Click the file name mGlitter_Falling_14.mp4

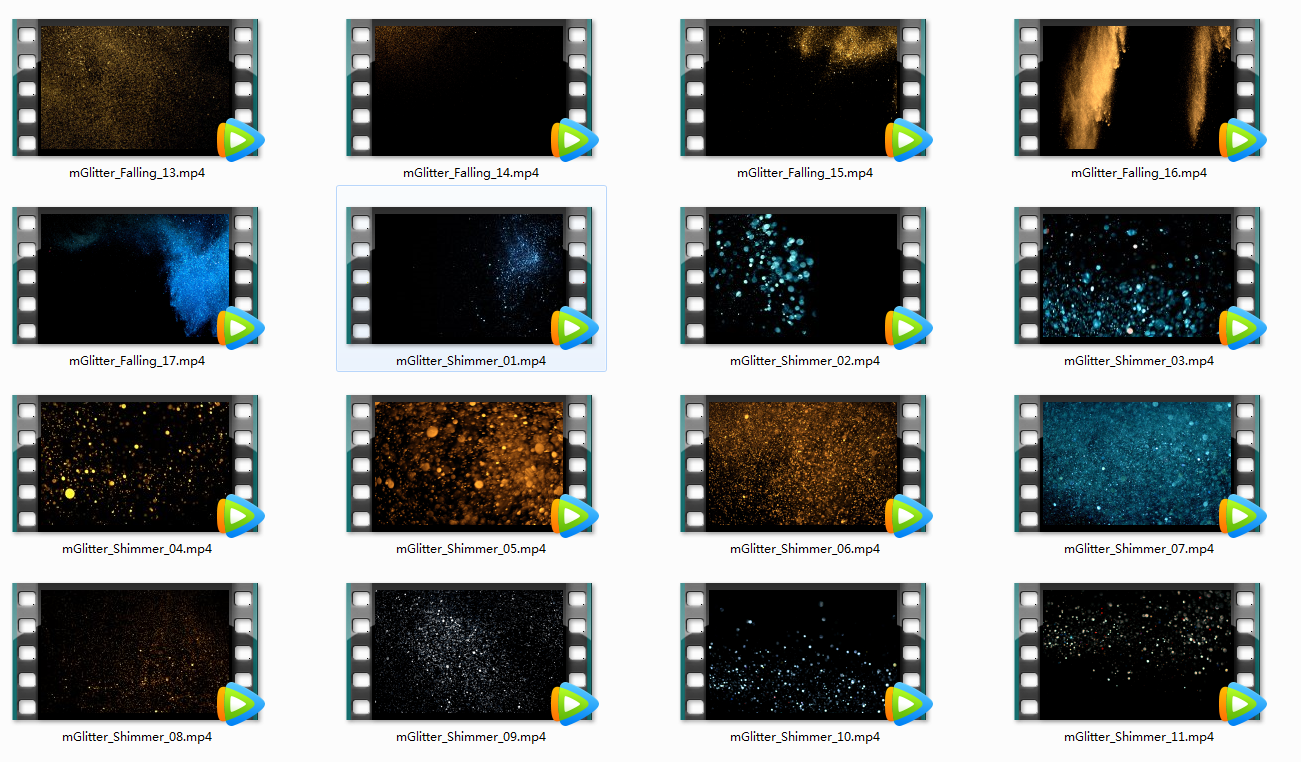(471, 173)
